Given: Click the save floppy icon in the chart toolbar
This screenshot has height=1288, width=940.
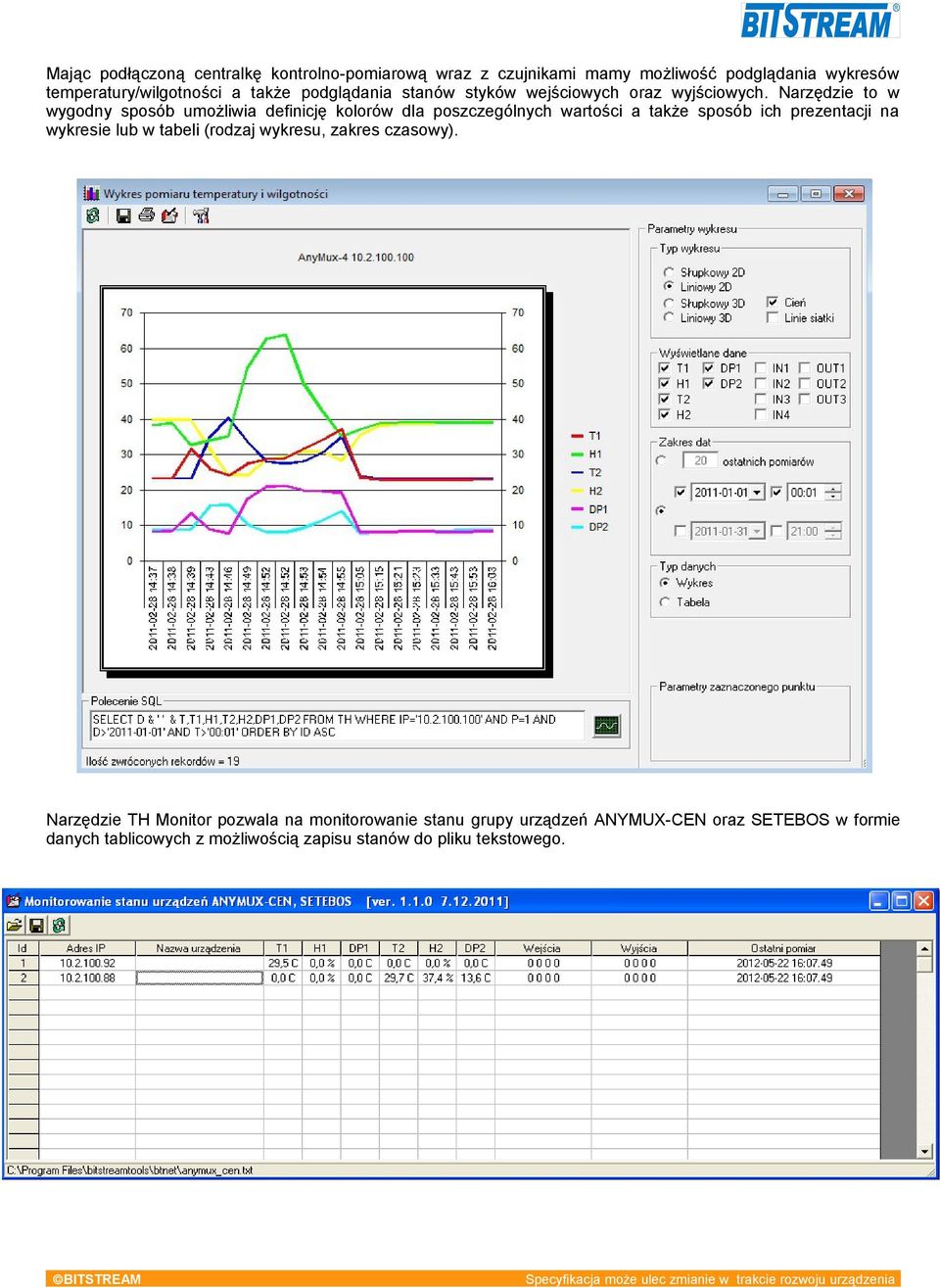Looking at the screenshot, I should [123, 215].
